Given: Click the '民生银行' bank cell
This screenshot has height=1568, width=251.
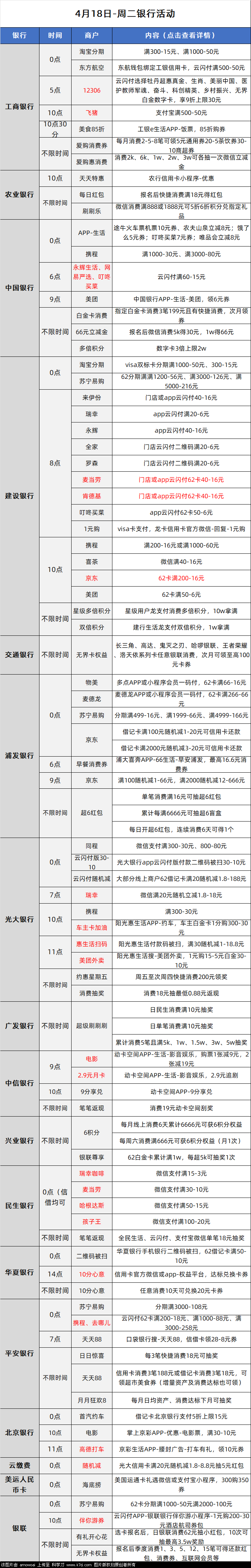Looking at the screenshot, I should coord(20,1205).
